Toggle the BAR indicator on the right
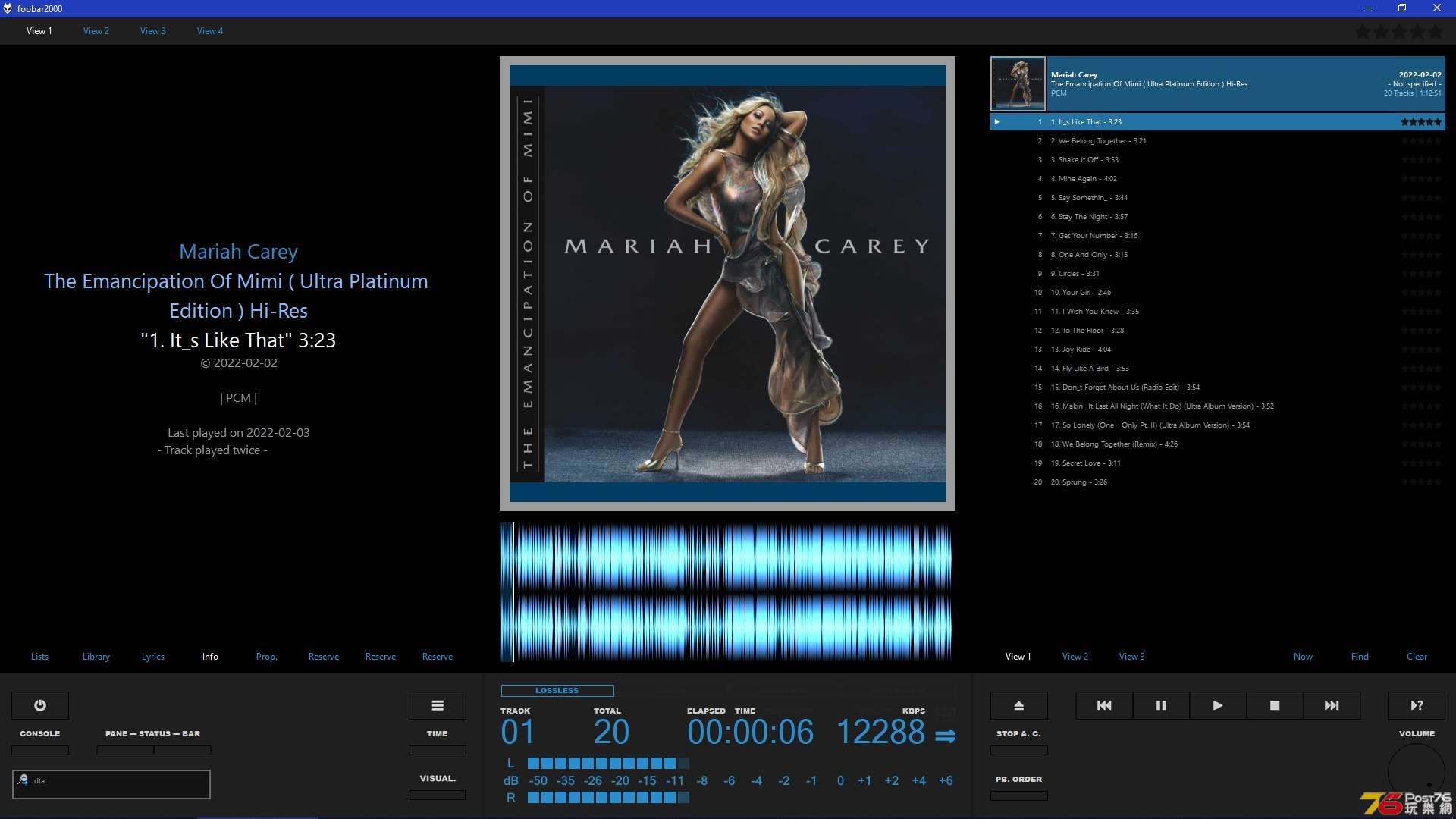The height and width of the screenshot is (819, 1456). point(183,750)
